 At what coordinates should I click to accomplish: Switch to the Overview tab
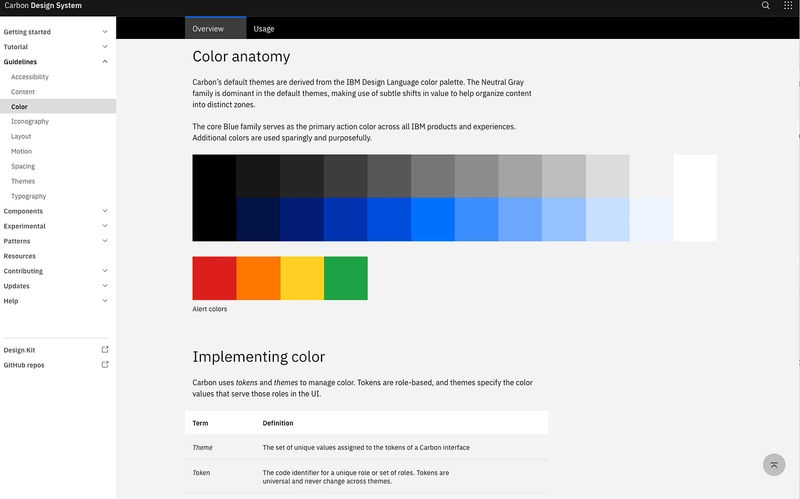click(x=215, y=28)
